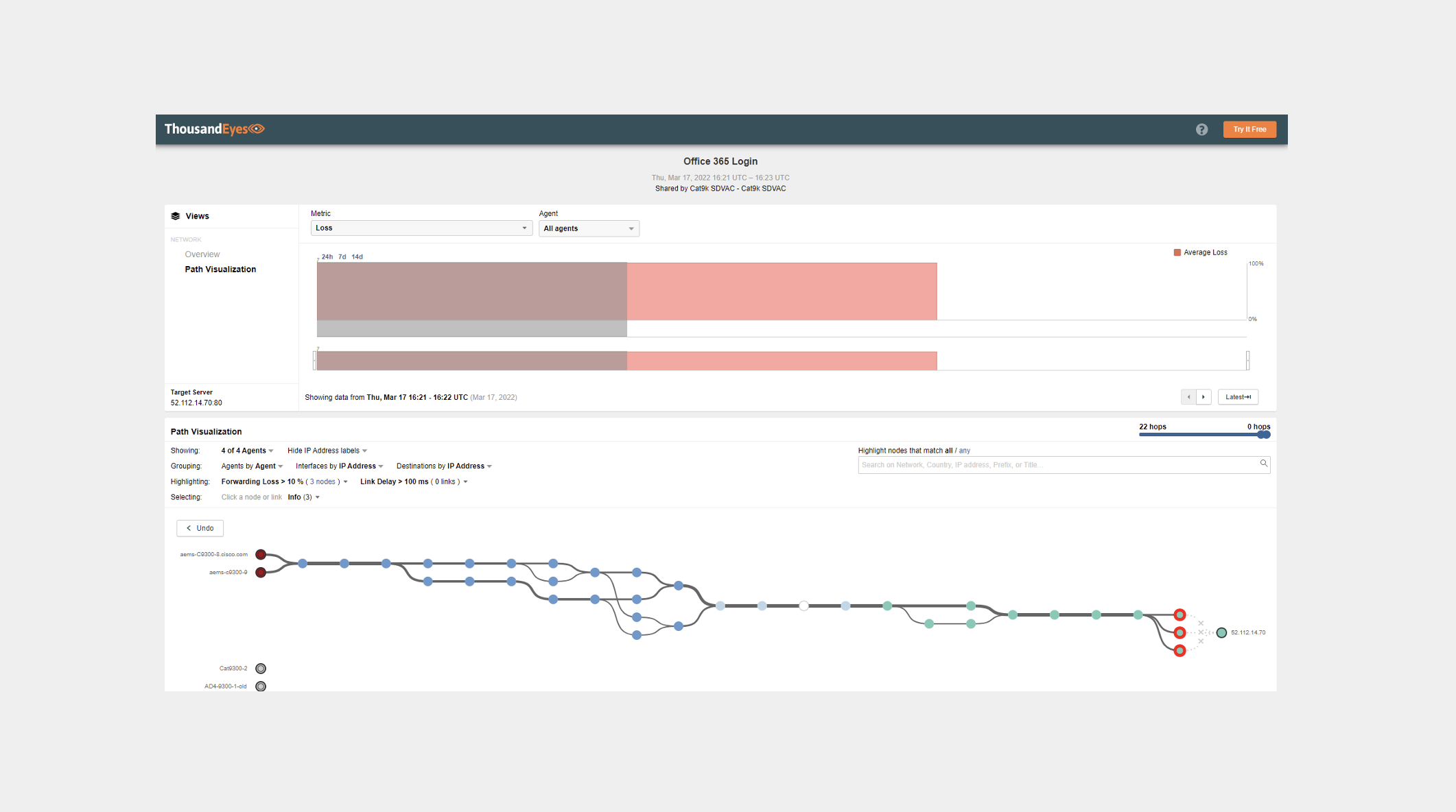
Task: Click the topmost red-highlighted loss node
Action: pos(1179,614)
